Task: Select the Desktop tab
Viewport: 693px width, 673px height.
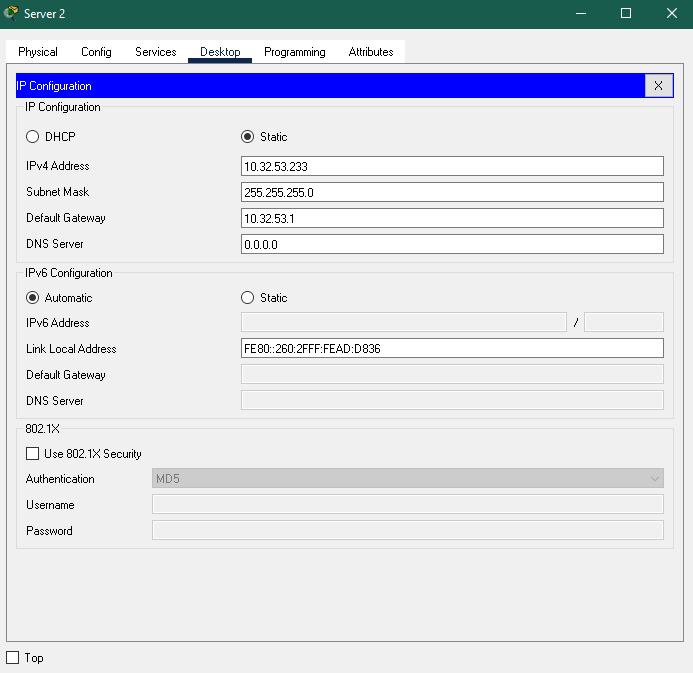Action: [x=220, y=52]
